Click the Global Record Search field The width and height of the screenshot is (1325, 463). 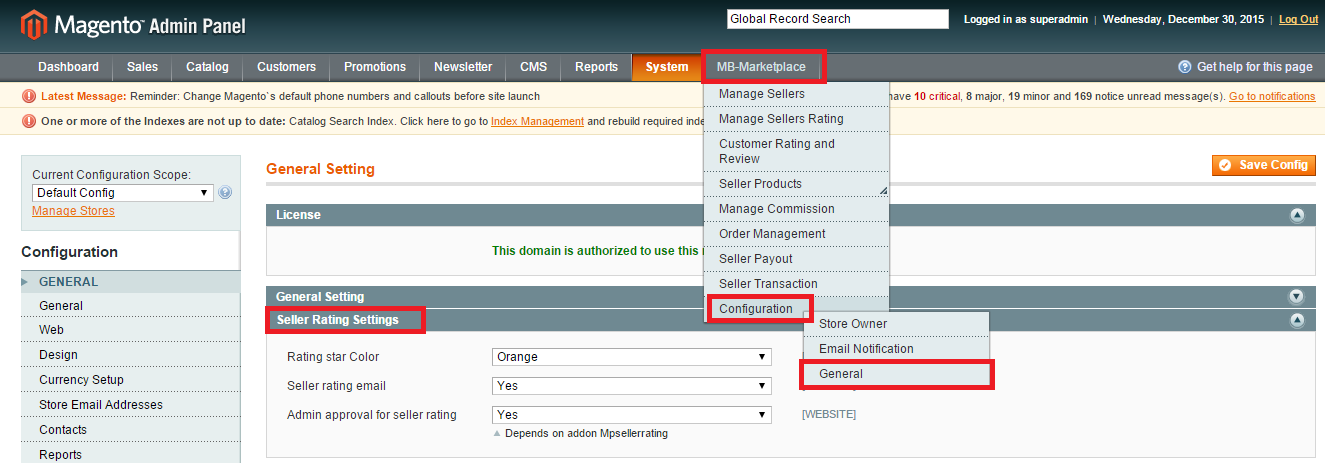(837, 19)
